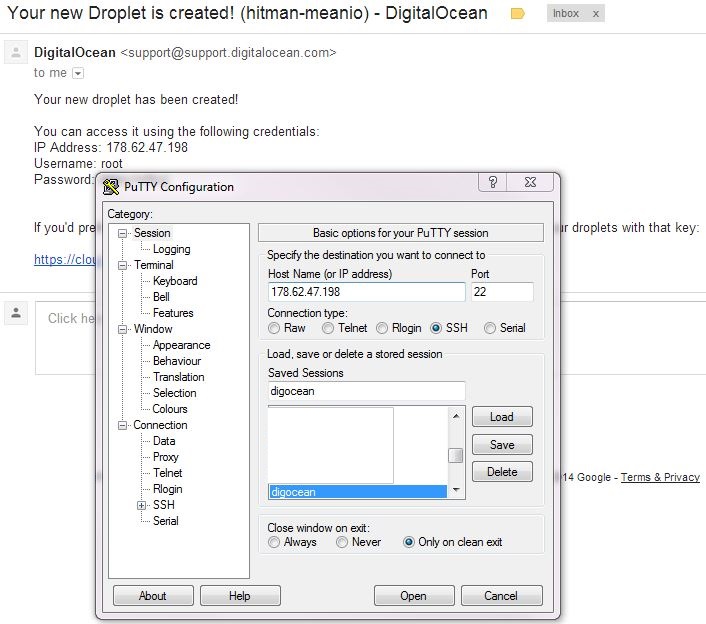Screen dimensions: 706x624
Task: Choose Only on clean exit option
Action: (409, 542)
